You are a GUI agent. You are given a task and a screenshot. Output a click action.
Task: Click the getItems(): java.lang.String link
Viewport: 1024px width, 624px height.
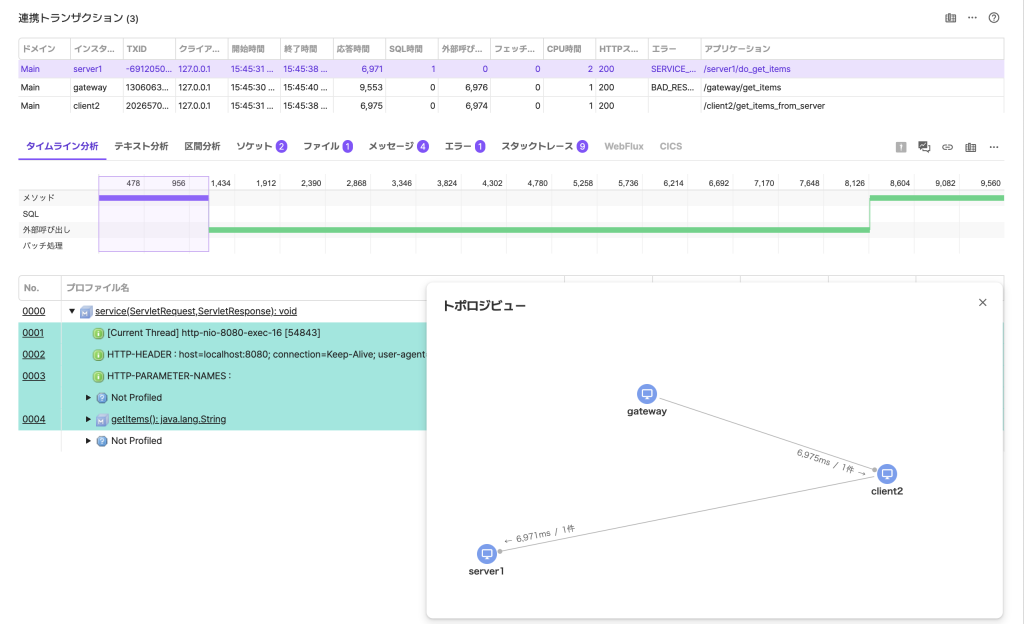168,419
